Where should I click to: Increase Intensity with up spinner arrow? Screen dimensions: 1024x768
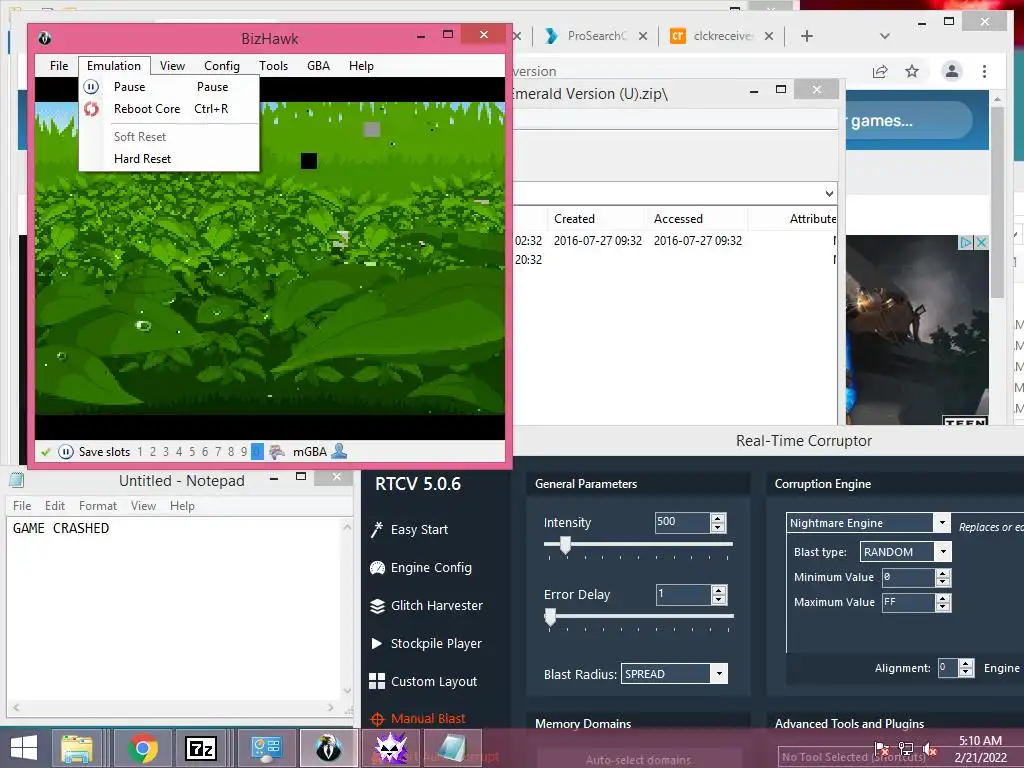pos(718,518)
